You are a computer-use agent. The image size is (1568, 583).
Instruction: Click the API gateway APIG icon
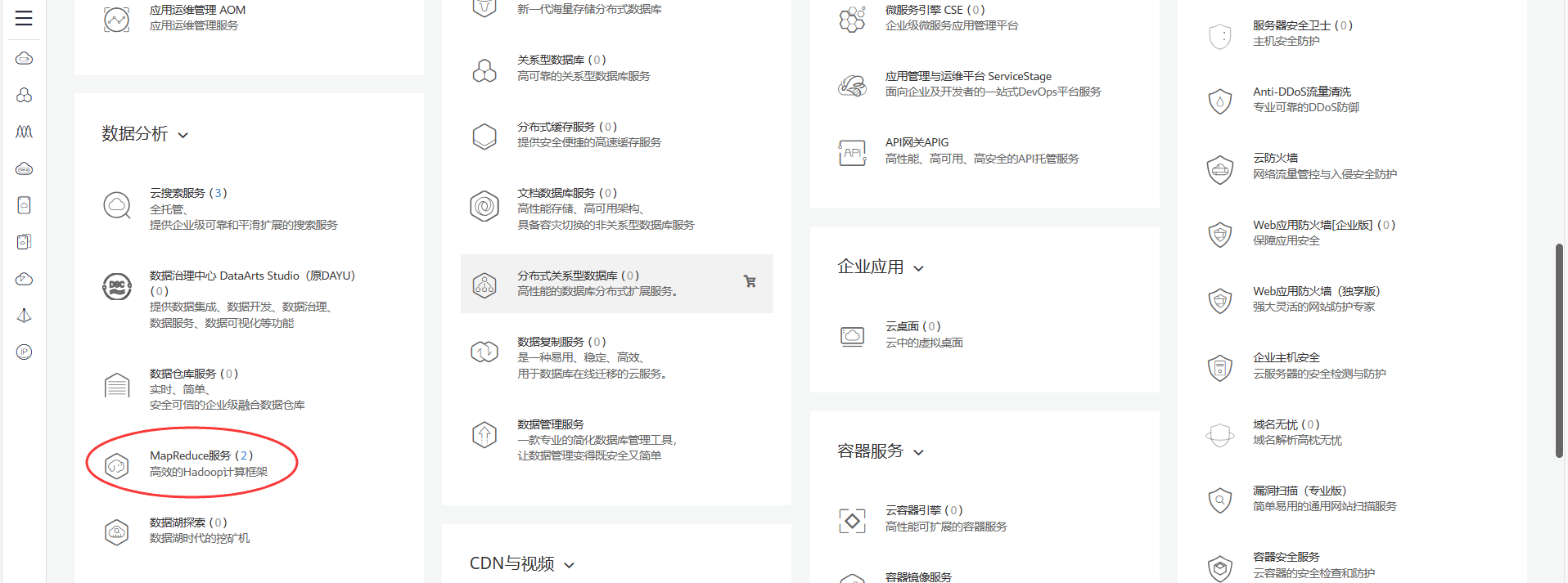[852, 152]
